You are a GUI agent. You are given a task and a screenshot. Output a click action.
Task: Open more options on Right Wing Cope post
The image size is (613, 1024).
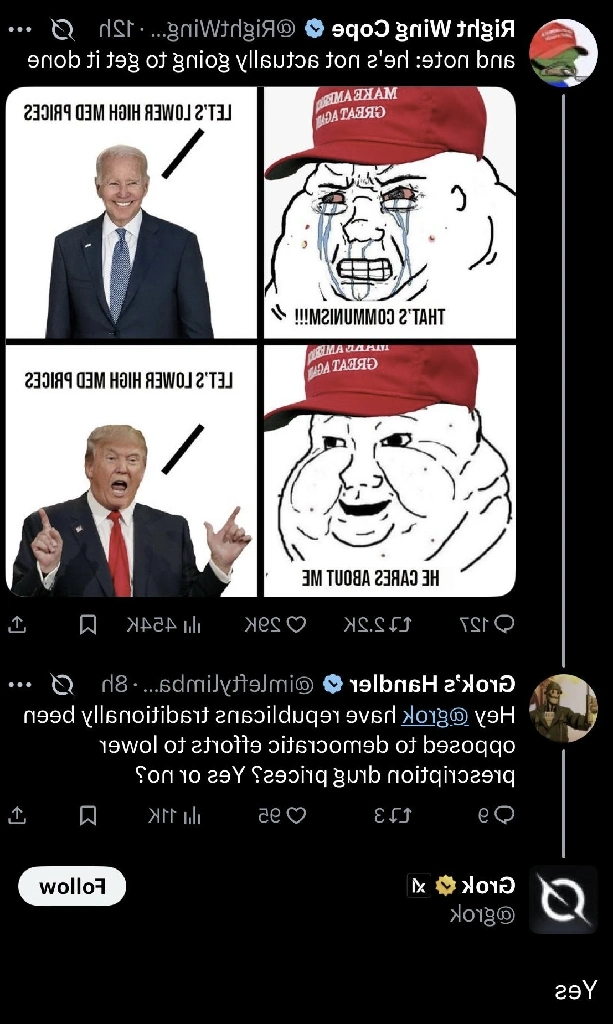tap(20, 29)
